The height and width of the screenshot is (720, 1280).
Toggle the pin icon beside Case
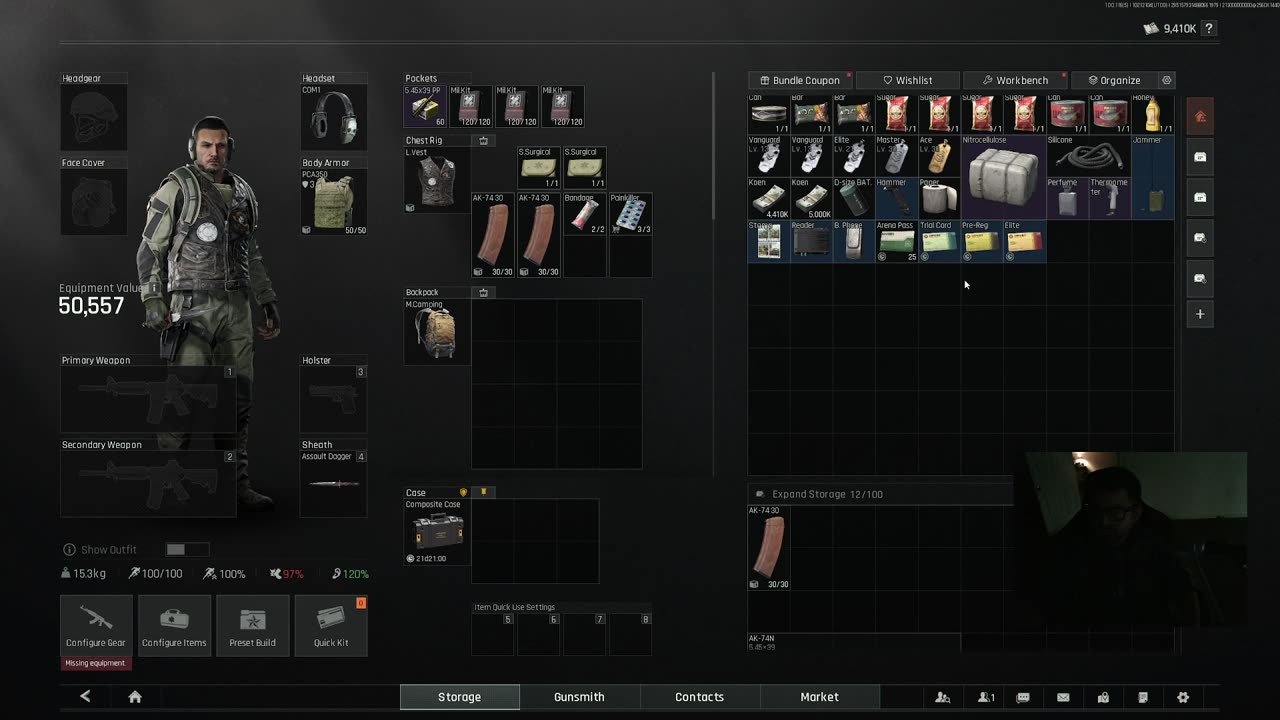484,492
